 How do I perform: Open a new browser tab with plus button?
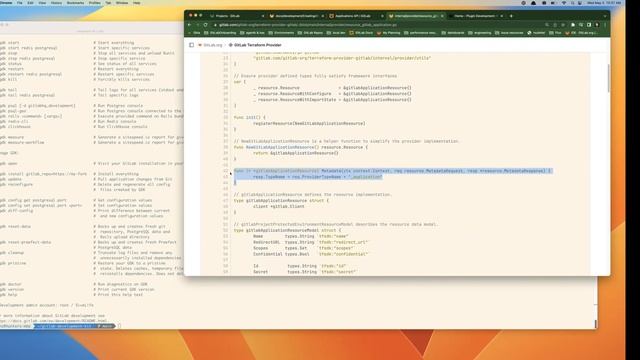tap(511, 16)
